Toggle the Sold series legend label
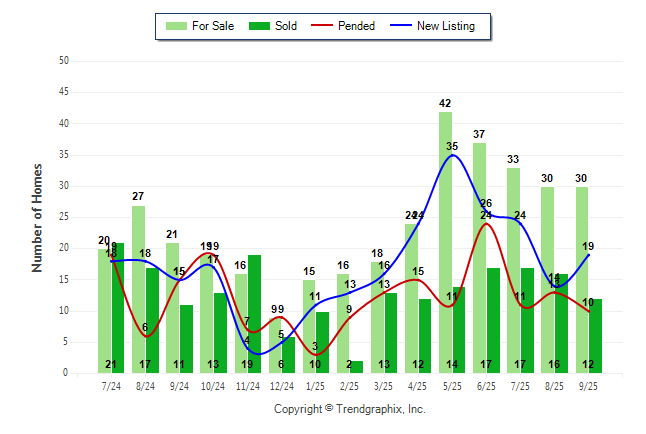Screen dimensions: 646x434 click(286, 26)
